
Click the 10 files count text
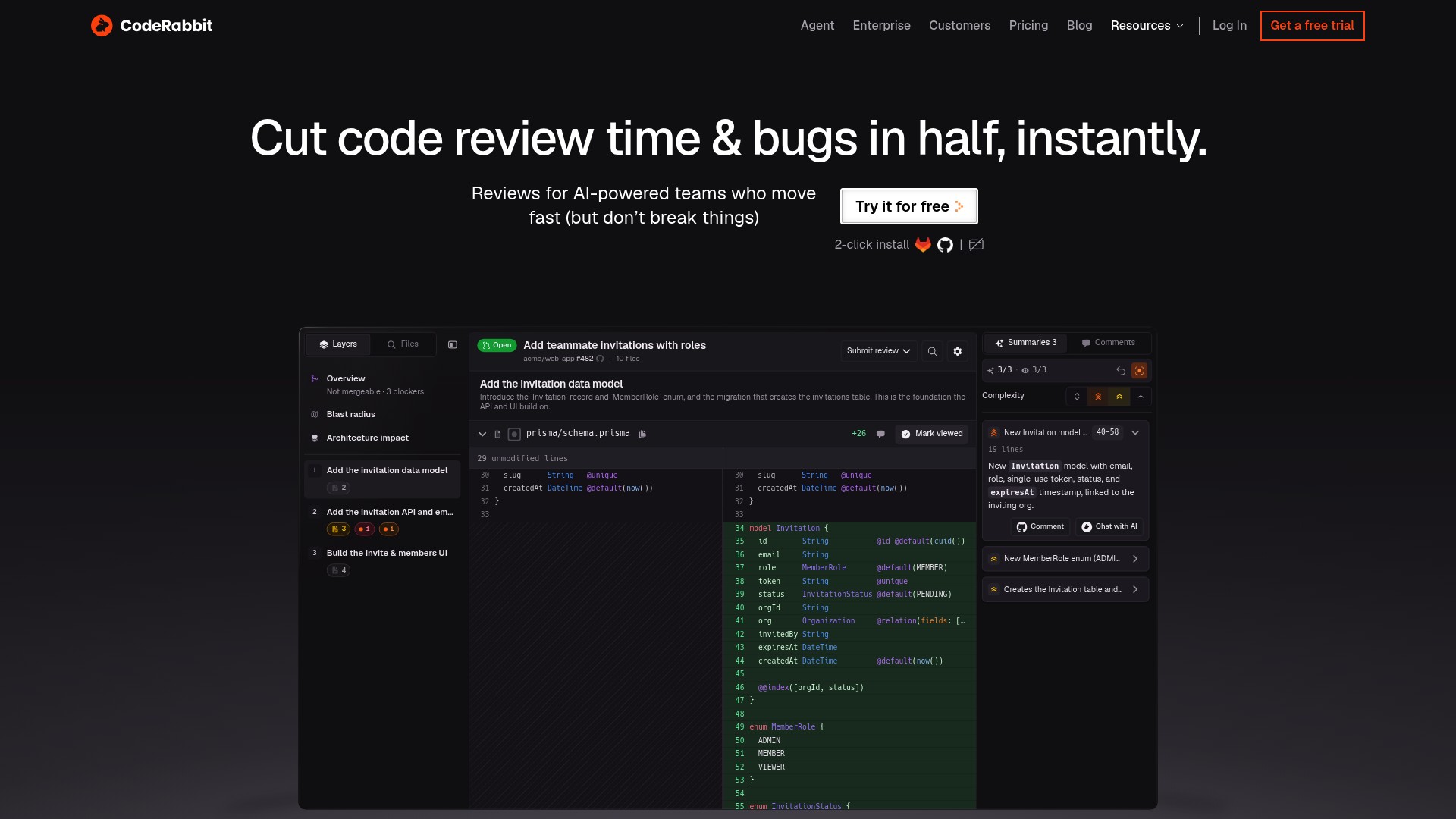(627, 359)
